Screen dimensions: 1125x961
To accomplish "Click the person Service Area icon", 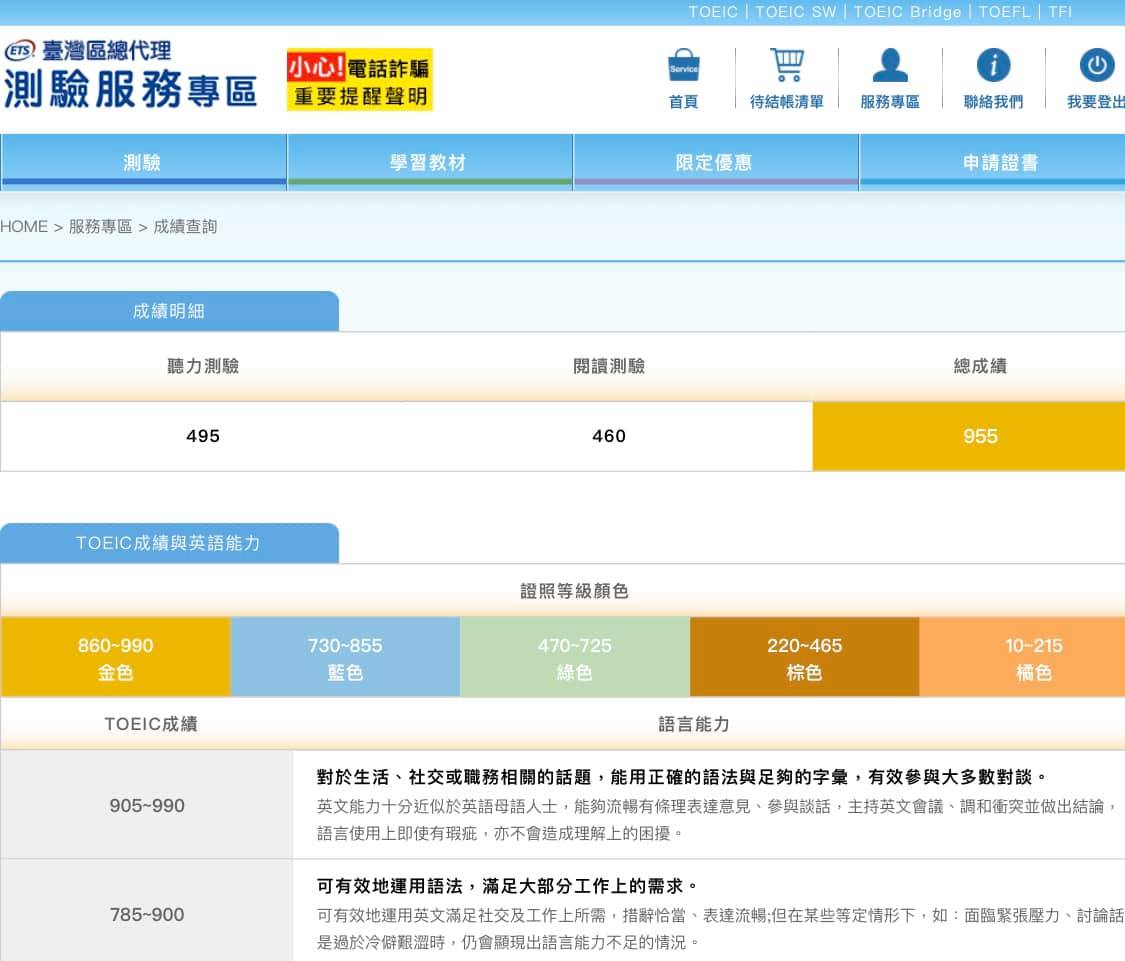I will [890, 65].
